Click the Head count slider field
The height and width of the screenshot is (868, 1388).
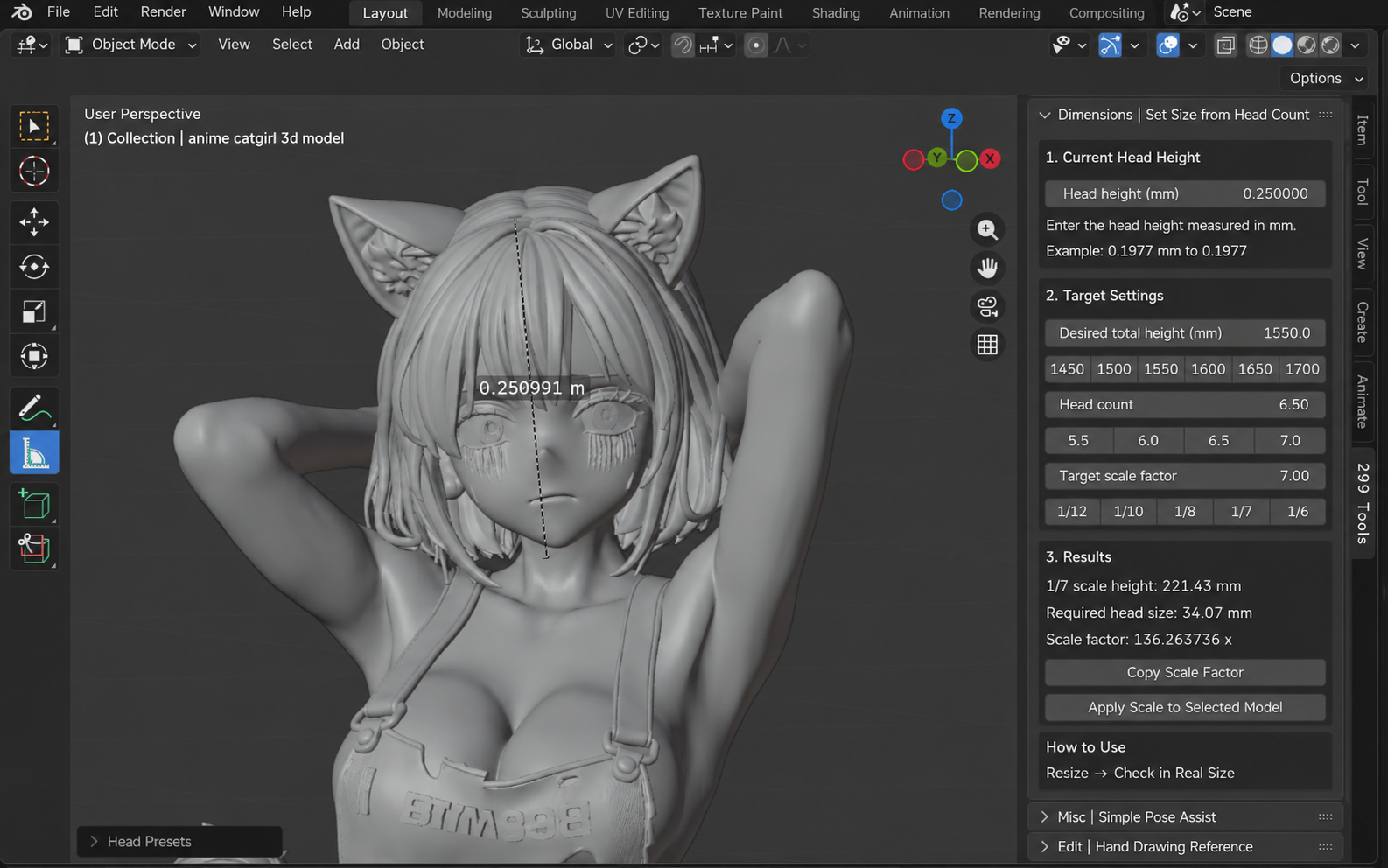pyautogui.click(x=1185, y=404)
